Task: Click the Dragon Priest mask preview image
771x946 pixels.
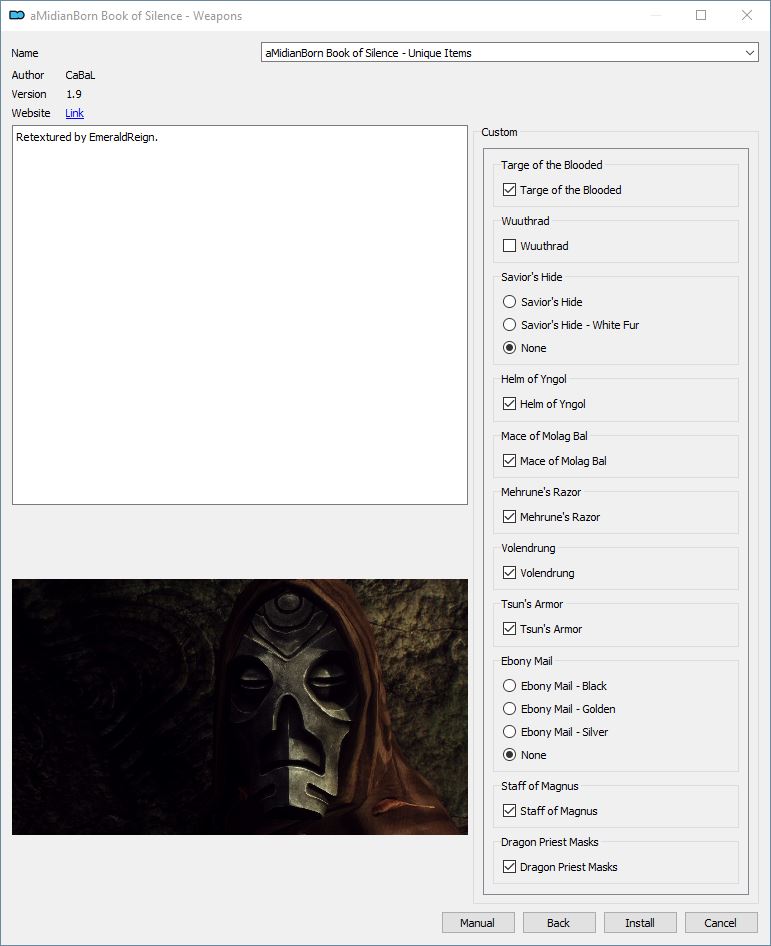Action: (240, 707)
